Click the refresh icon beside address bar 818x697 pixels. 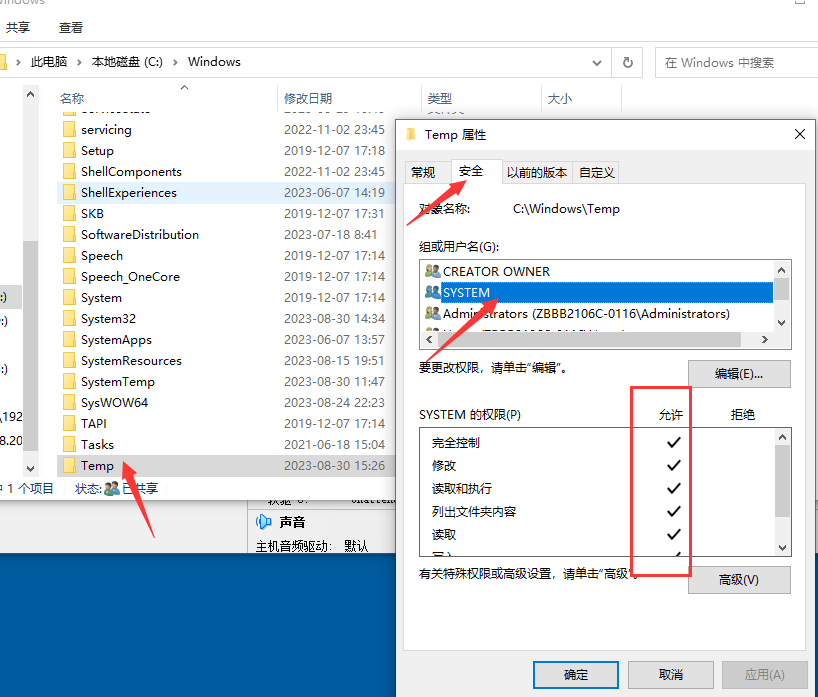[x=628, y=63]
